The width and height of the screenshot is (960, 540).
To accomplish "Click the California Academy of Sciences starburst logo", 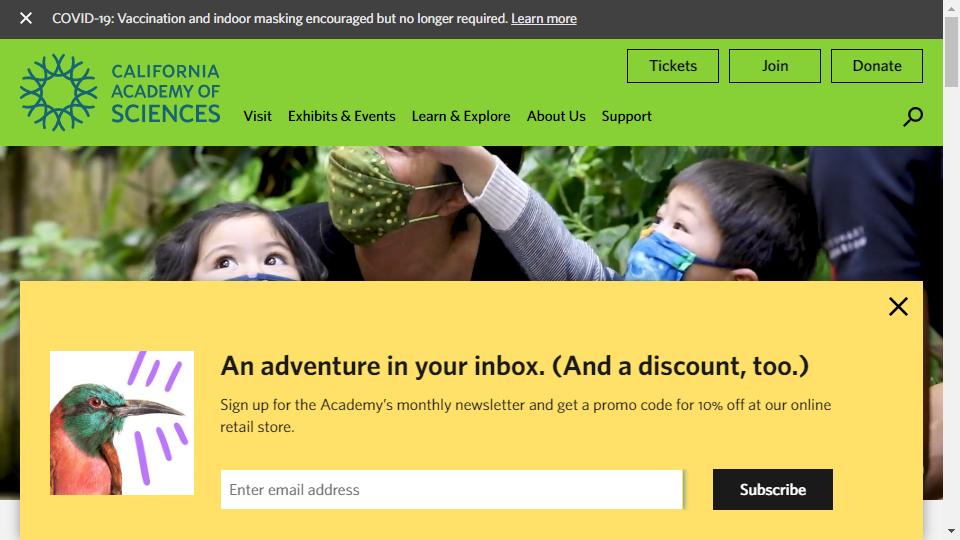I will tap(59, 92).
